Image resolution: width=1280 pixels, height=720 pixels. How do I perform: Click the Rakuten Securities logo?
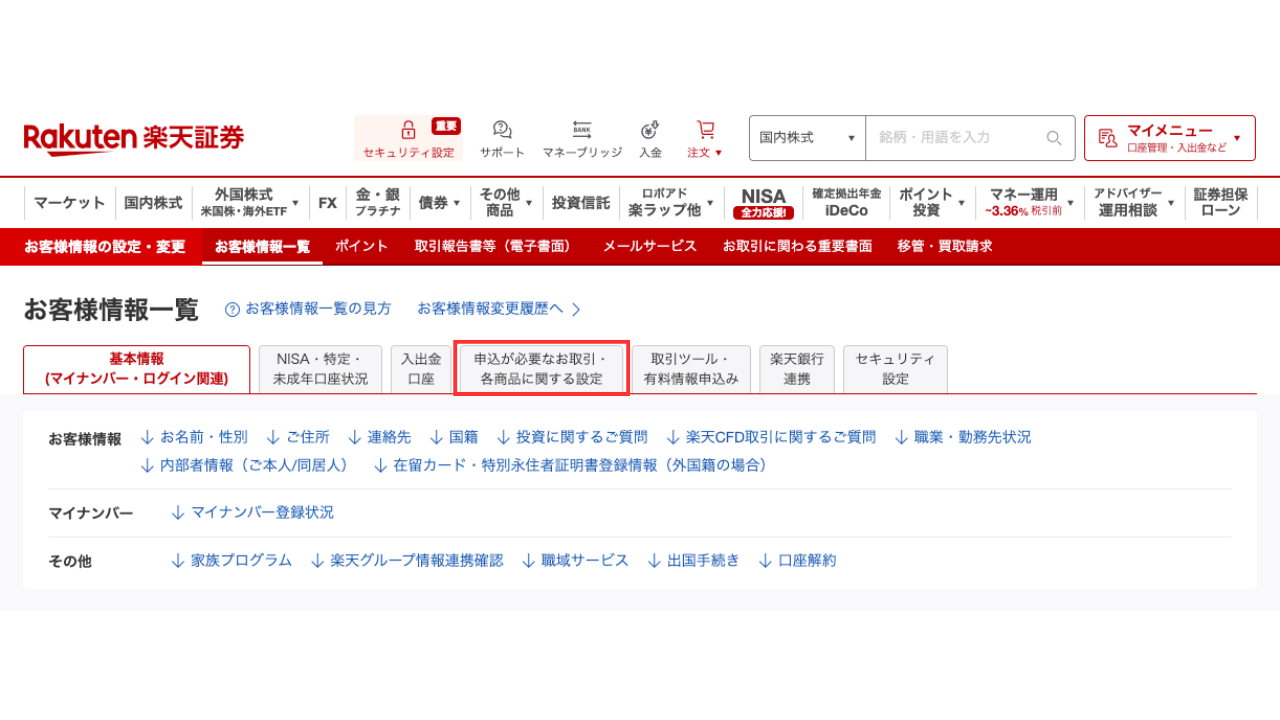point(134,138)
